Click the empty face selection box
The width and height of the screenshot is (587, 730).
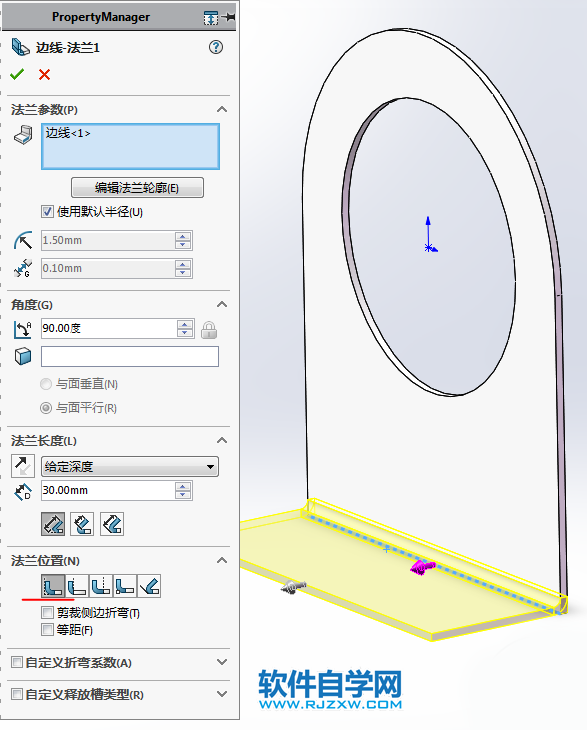click(x=130, y=357)
